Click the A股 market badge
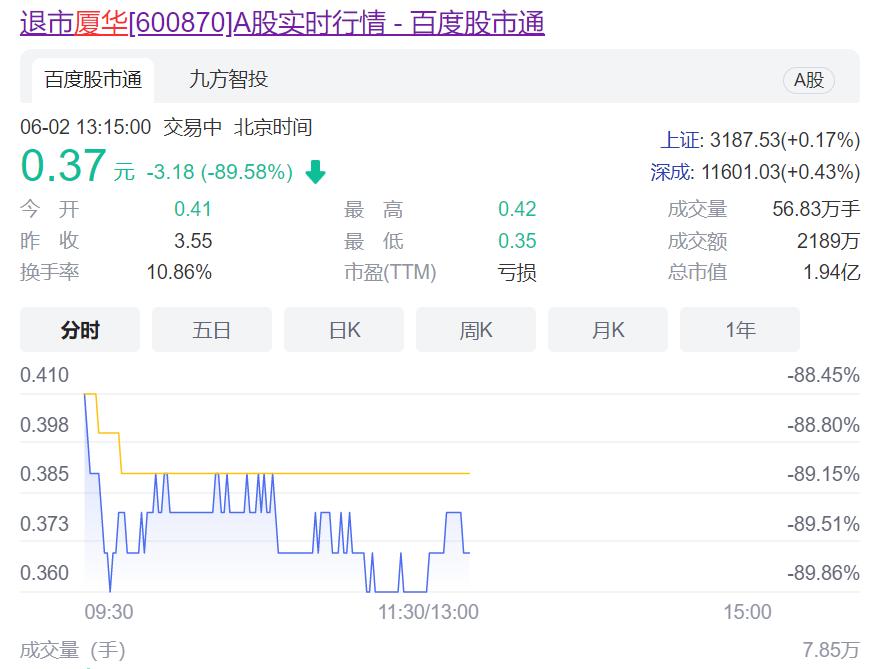 point(810,80)
